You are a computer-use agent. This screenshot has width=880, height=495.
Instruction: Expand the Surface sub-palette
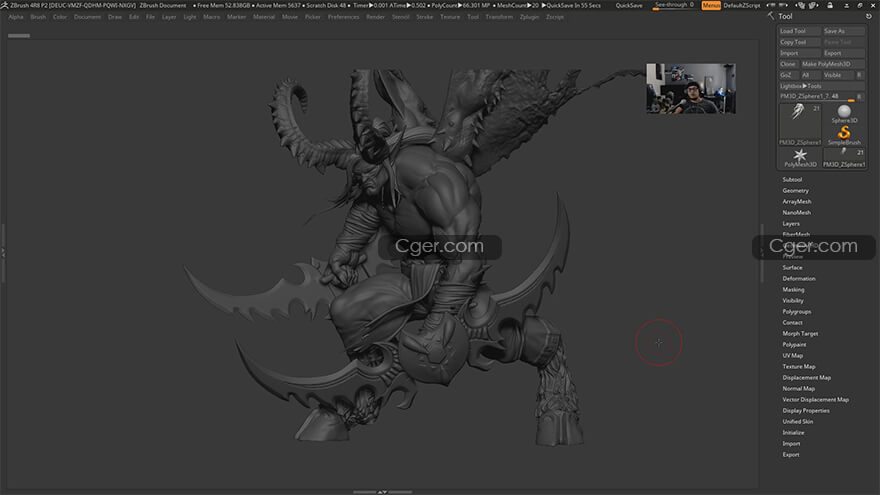point(792,268)
